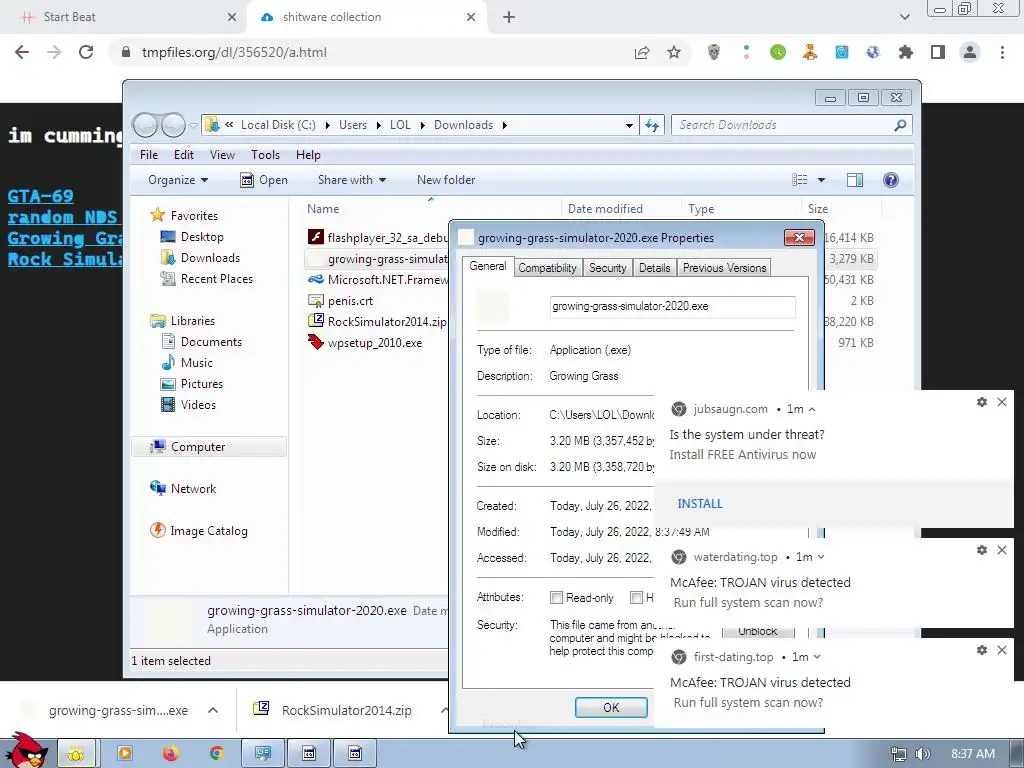Open the File menu in Explorer
The image size is (1024, 768).
(149, 155)
